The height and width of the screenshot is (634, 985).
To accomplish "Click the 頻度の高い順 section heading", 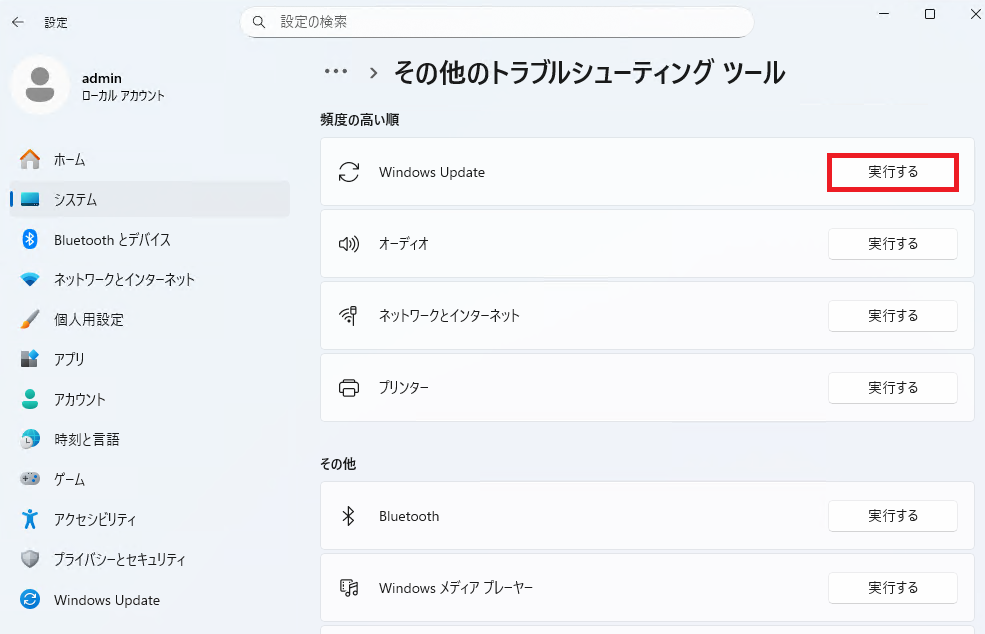I will (360, 119).
